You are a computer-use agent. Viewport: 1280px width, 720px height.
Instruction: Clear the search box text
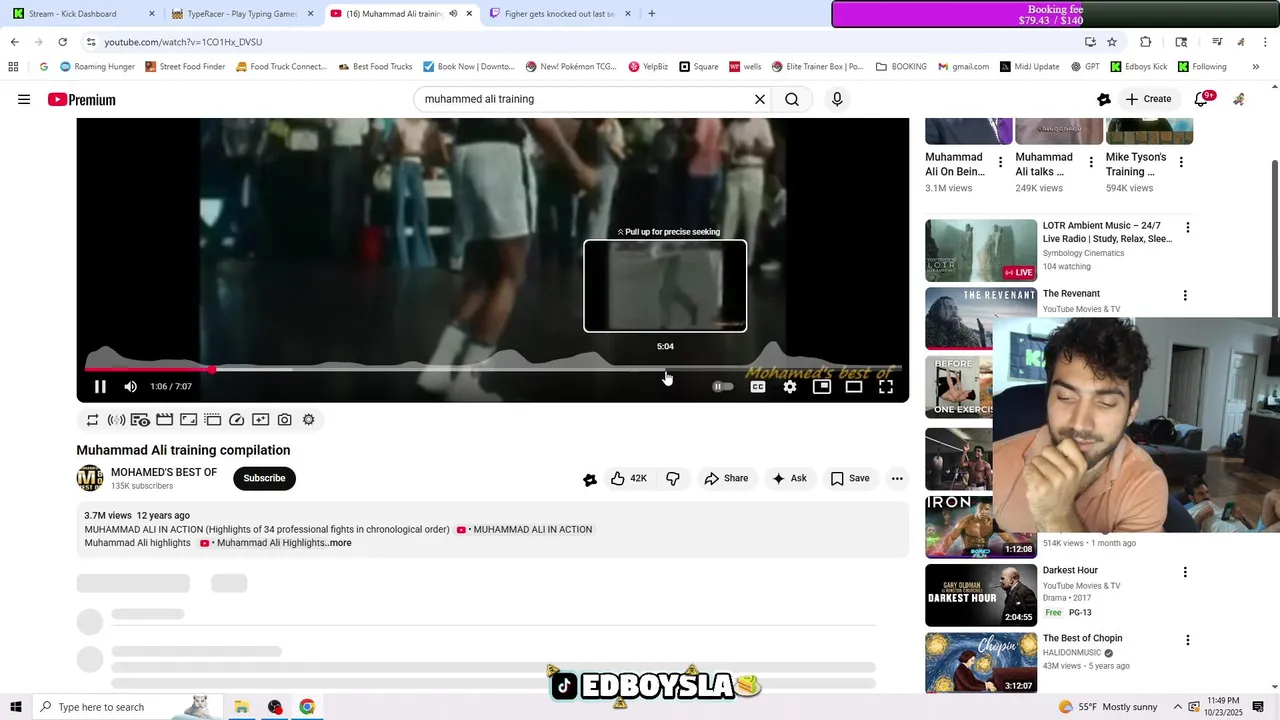[759, 99]
